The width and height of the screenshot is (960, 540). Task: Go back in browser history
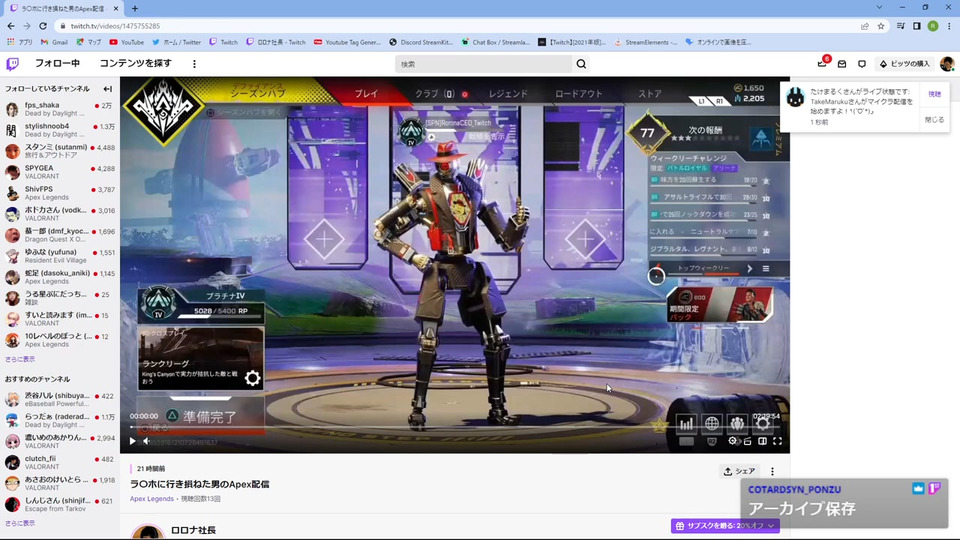[11, 26]
